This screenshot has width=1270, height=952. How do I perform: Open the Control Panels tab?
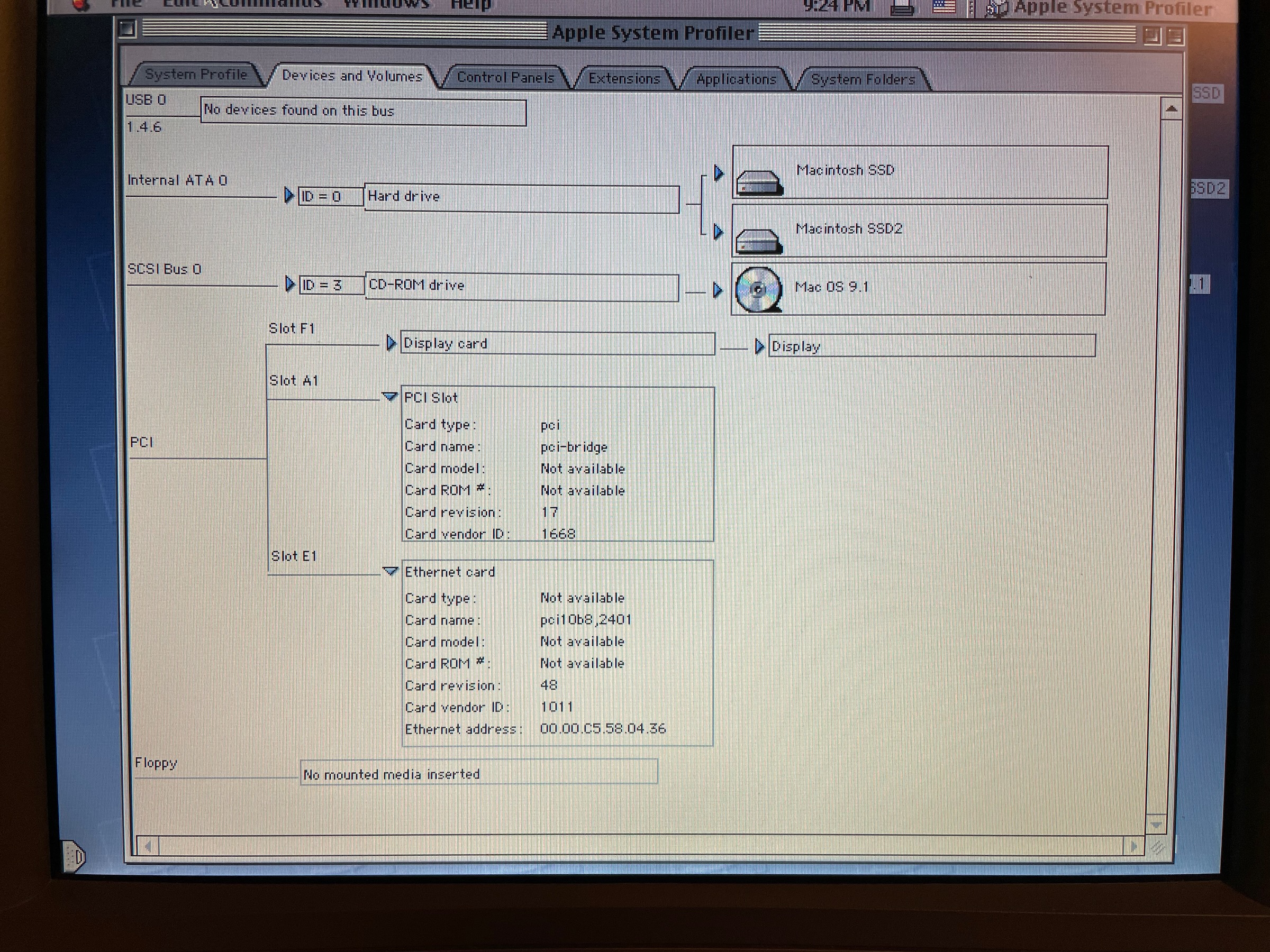click(x=505, y=77)
